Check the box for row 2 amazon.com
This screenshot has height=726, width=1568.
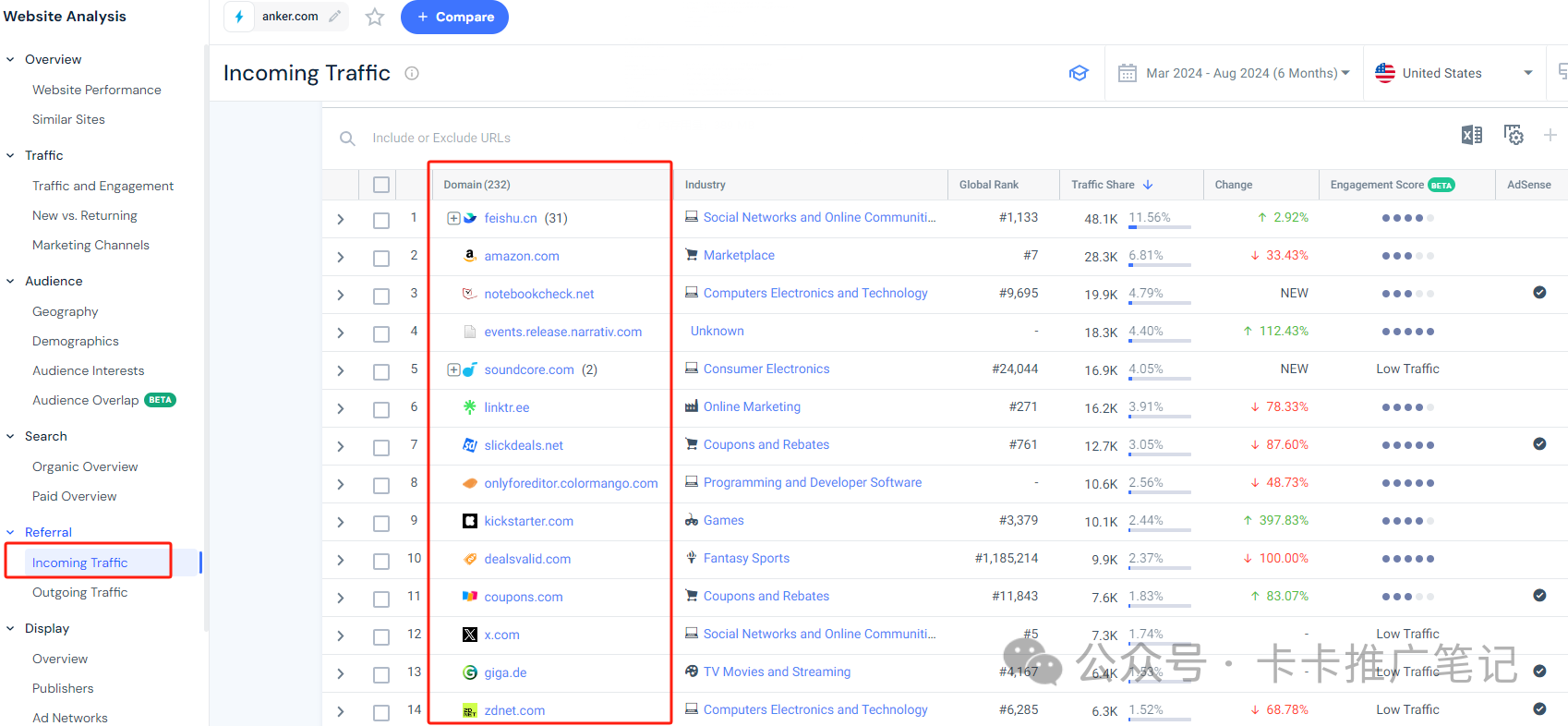381,258
